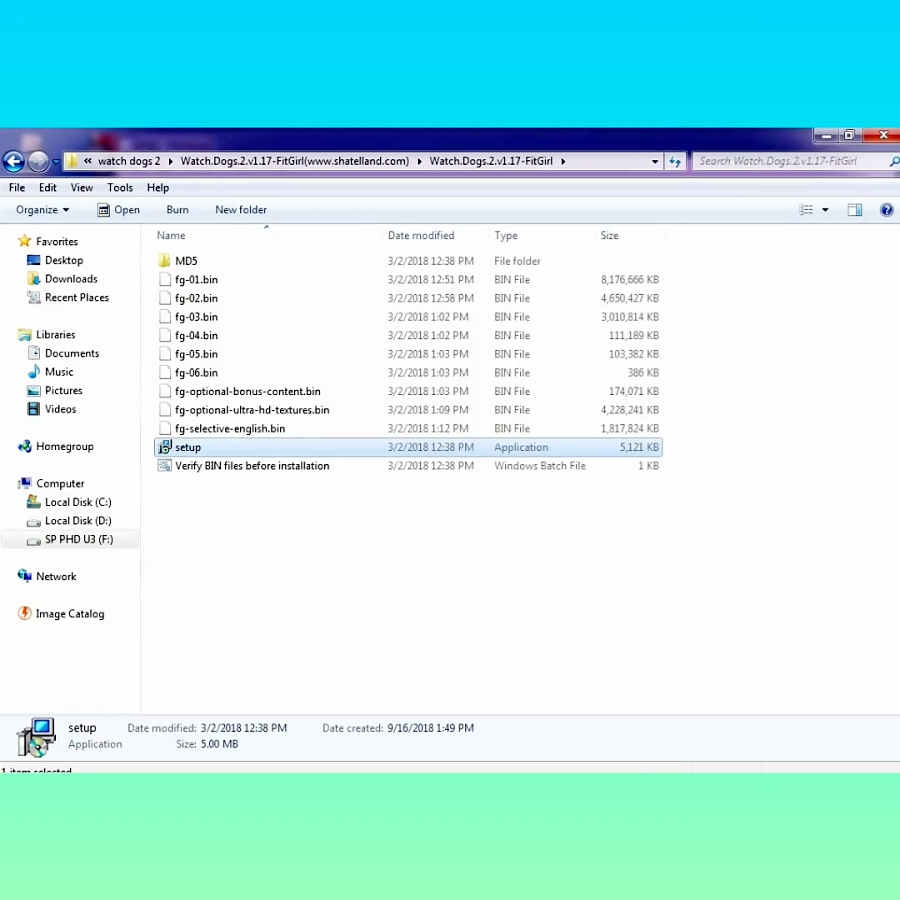Click the 8,176,666 KB size cell
900x900 pixels.
coord(629,280)
